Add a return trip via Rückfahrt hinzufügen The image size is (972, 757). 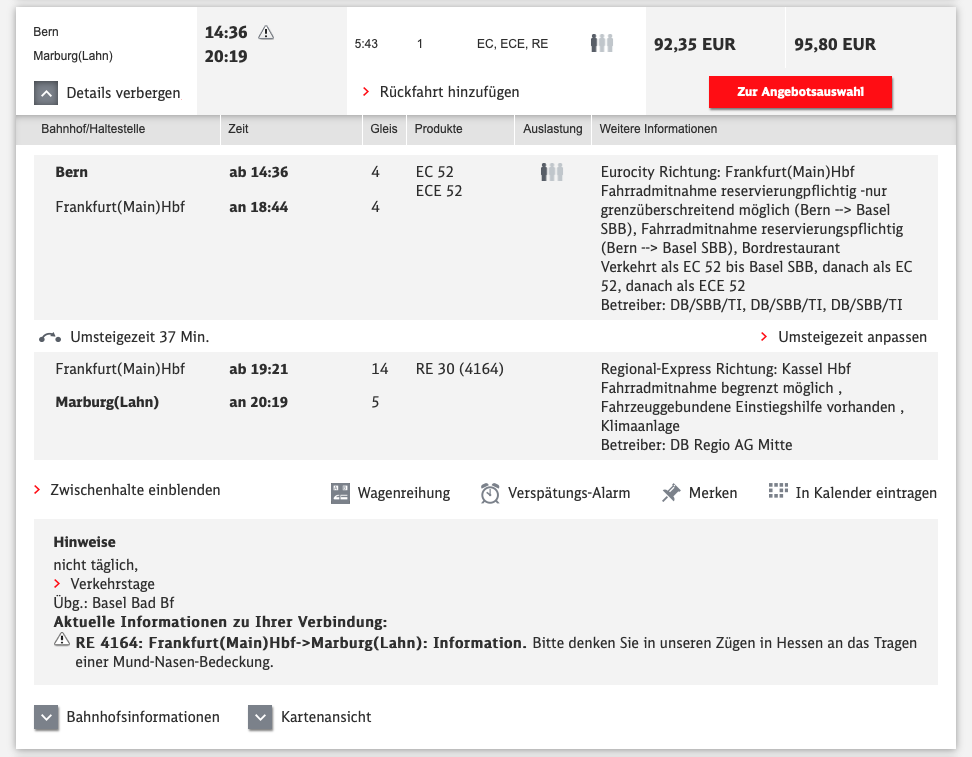tap(449, 92)
